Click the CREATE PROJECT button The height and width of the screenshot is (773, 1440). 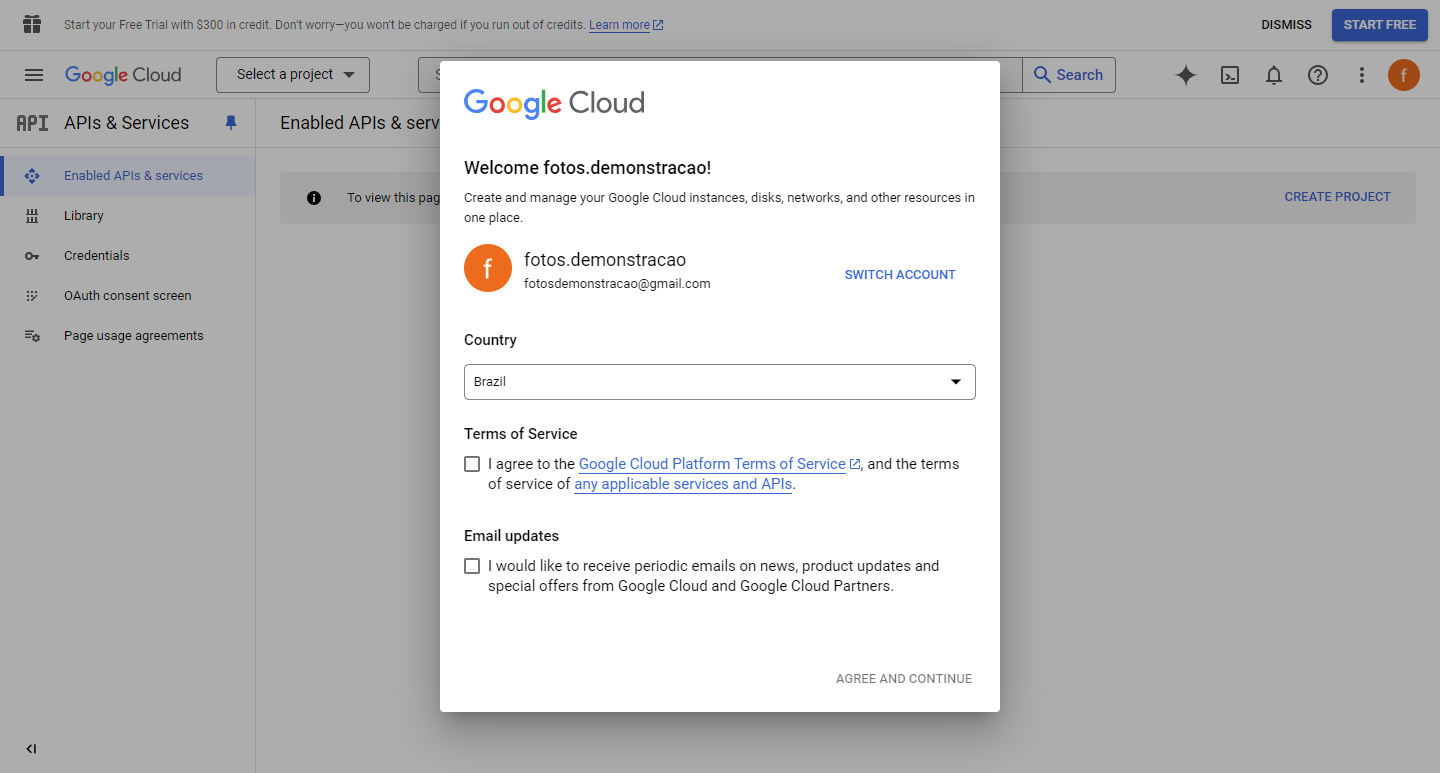[1337, 197]
